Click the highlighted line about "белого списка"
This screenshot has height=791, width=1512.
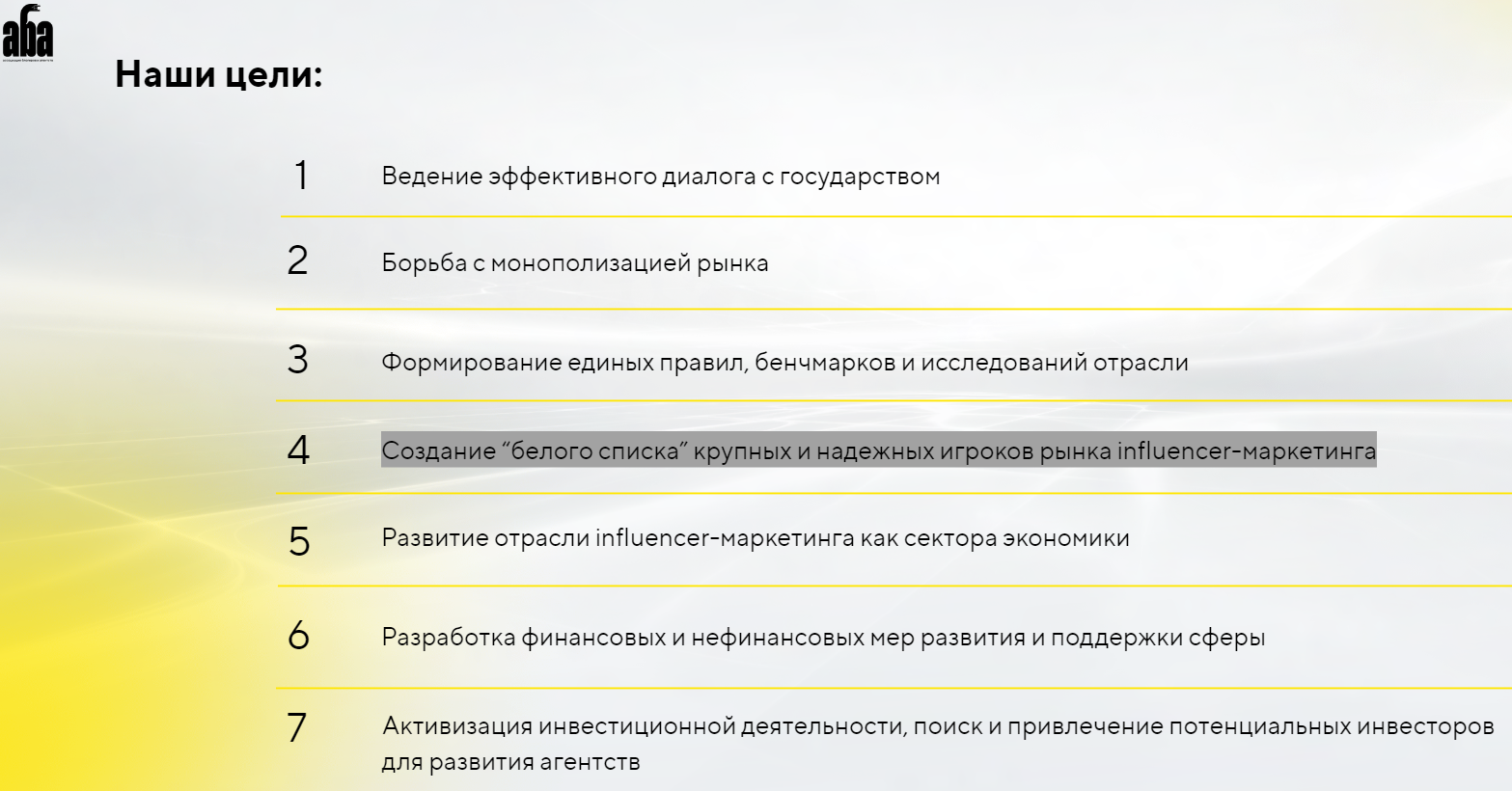pos(879,450)
